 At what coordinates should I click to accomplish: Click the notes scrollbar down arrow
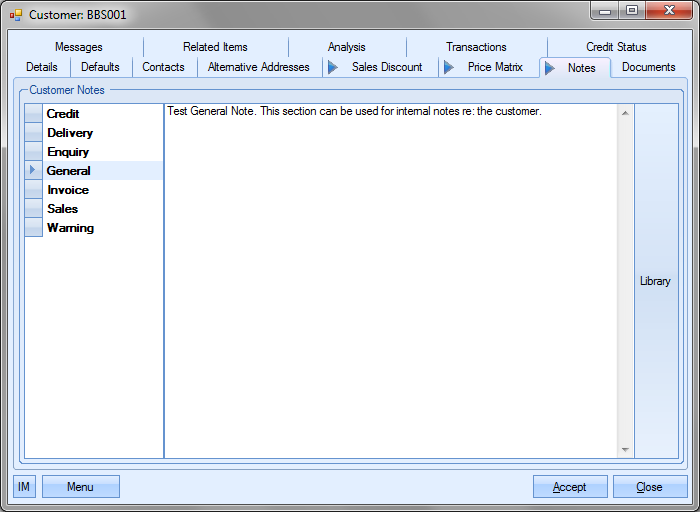pos(625,450)
